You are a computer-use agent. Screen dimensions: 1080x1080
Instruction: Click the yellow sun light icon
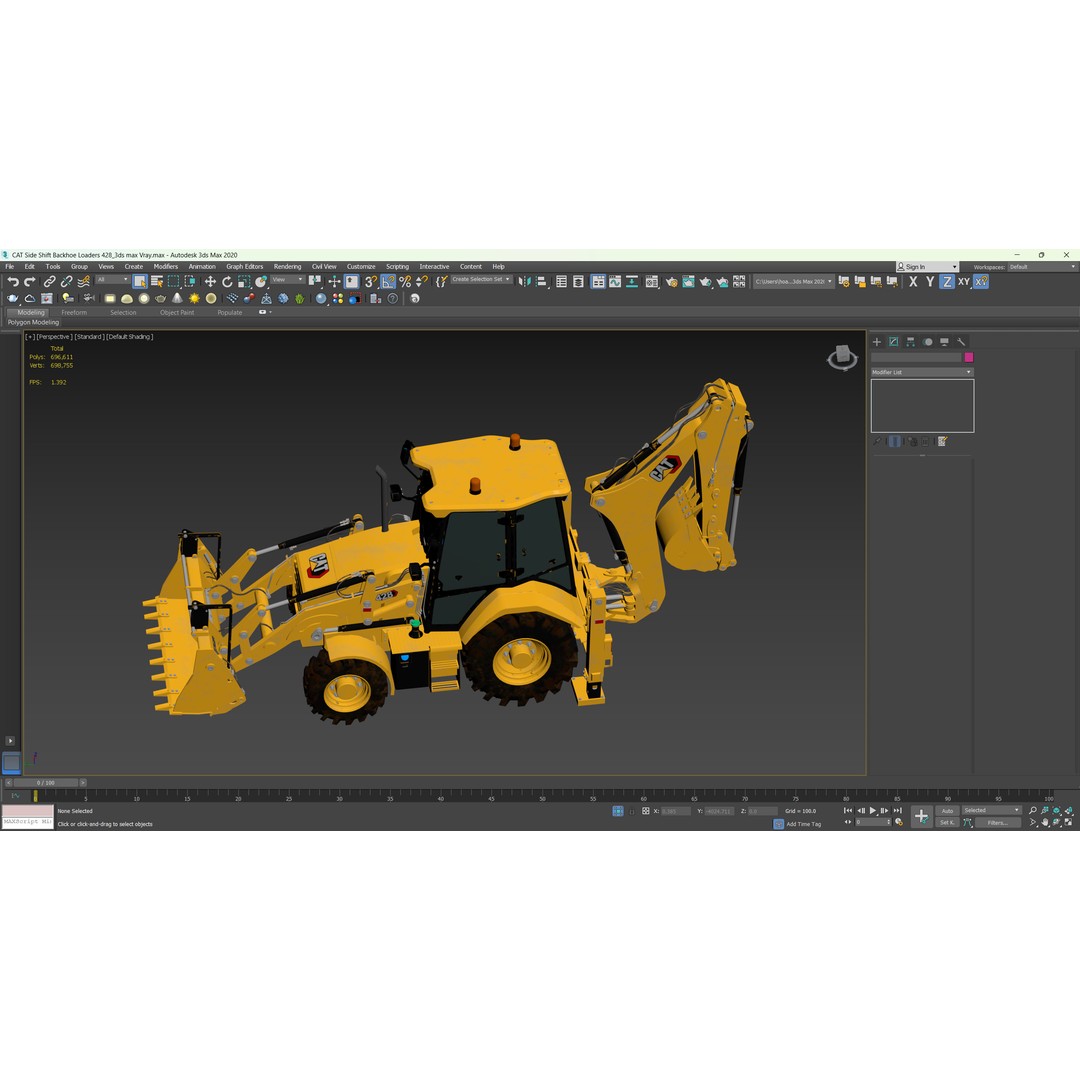(194, 298)
